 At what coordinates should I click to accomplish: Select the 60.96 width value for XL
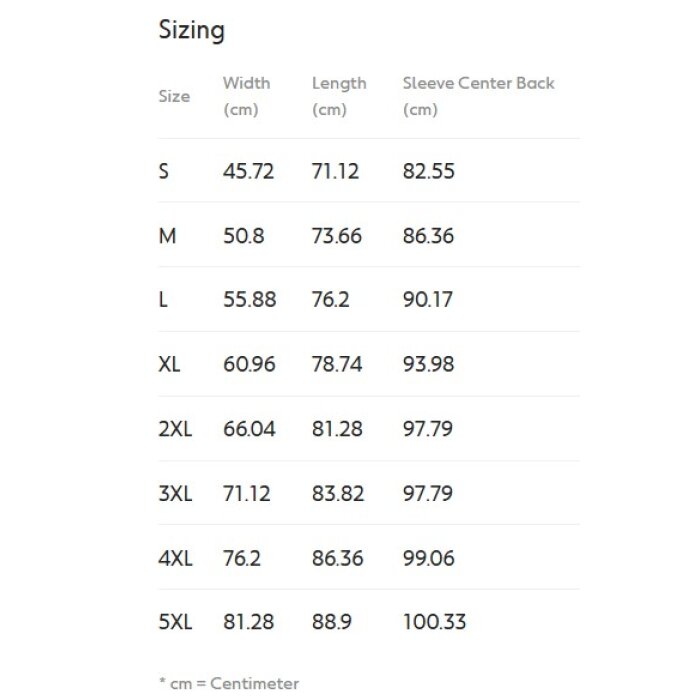coord(249,364)
